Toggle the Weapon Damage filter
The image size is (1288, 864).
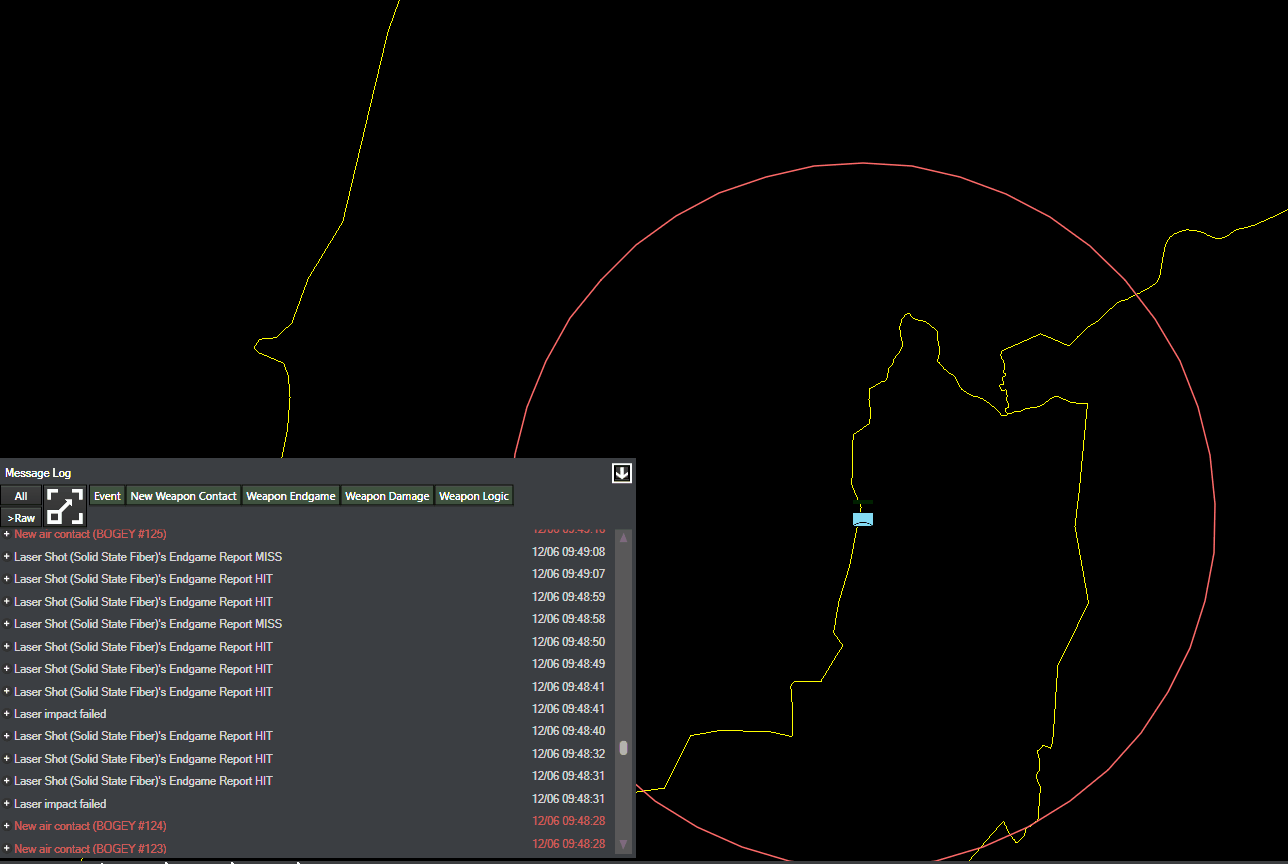387,496
